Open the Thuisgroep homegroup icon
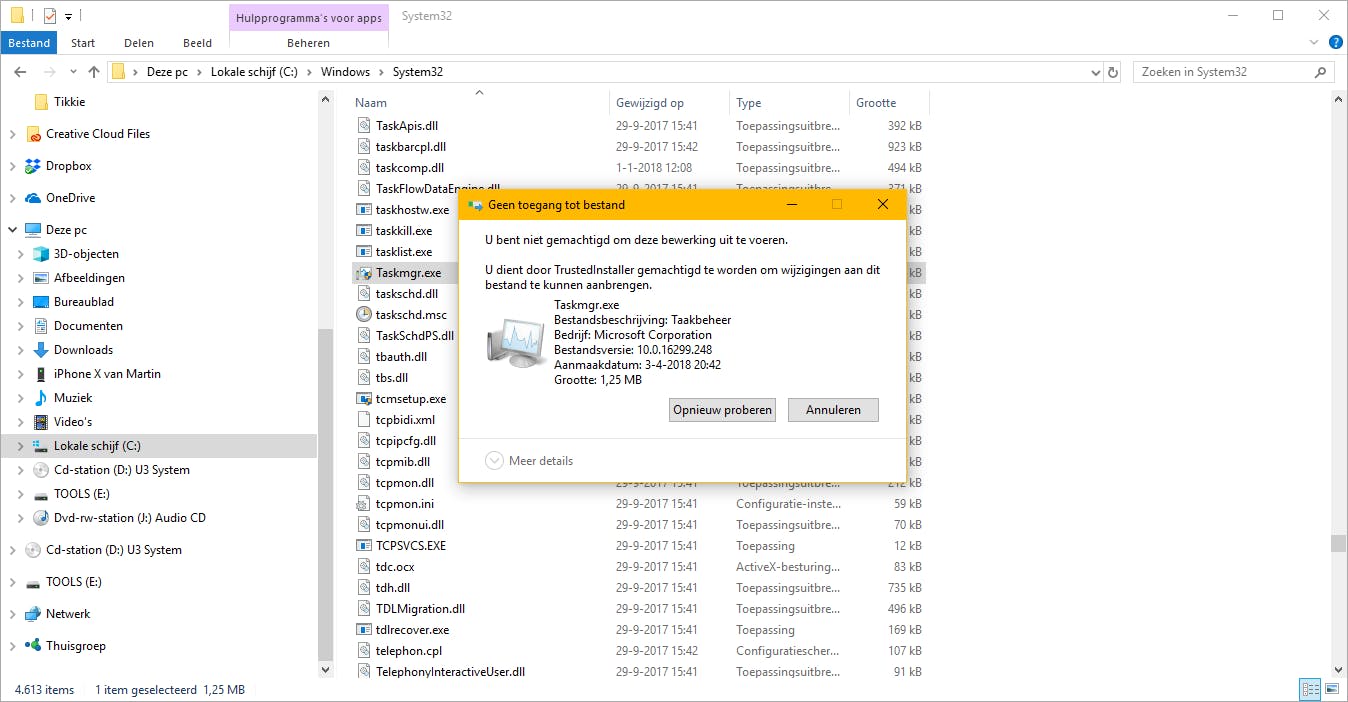Viewport: 1348px width, 702px height. 34,646
